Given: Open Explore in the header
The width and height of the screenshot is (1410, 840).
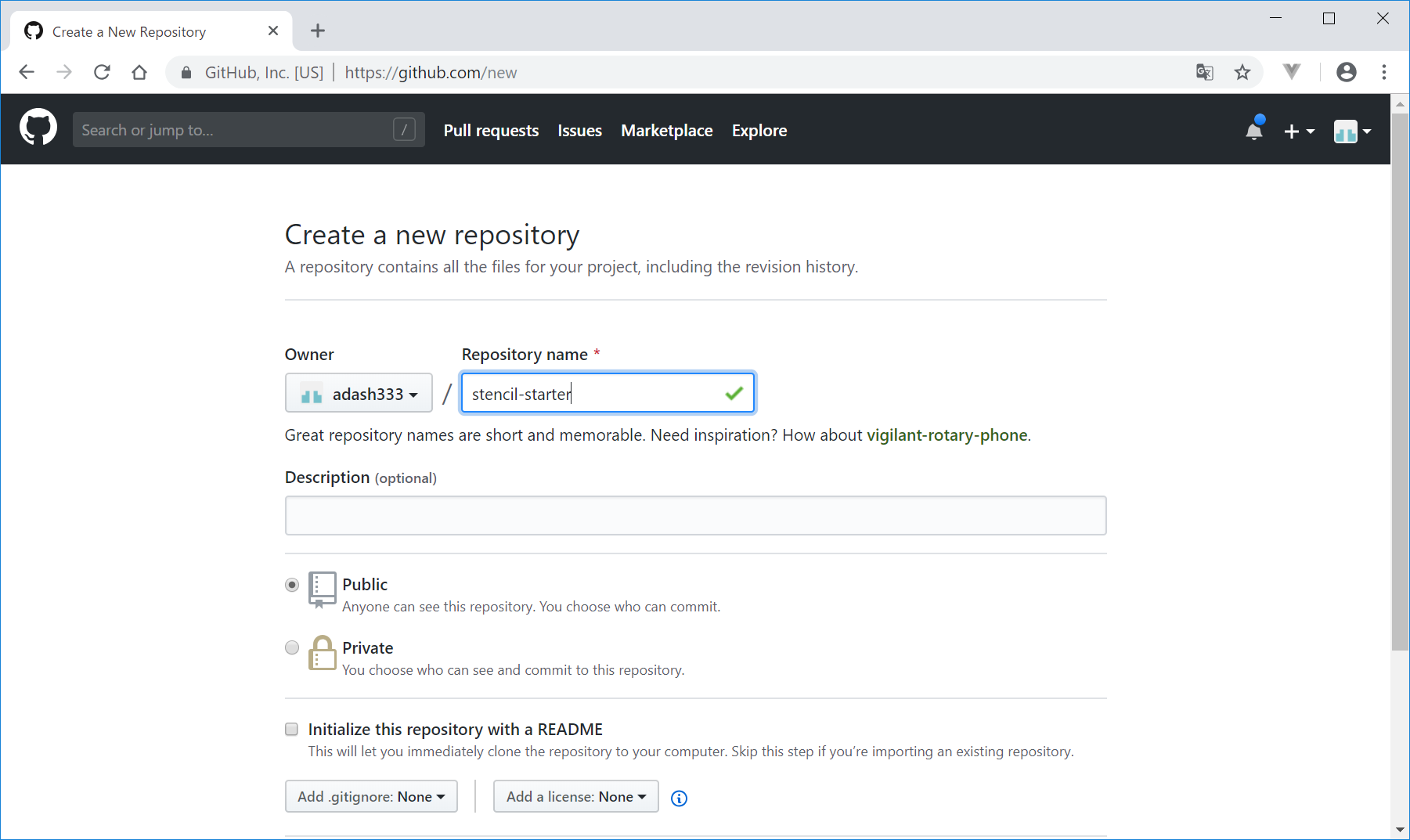Looking at the screenshot, I should click(x=759, y=131).
